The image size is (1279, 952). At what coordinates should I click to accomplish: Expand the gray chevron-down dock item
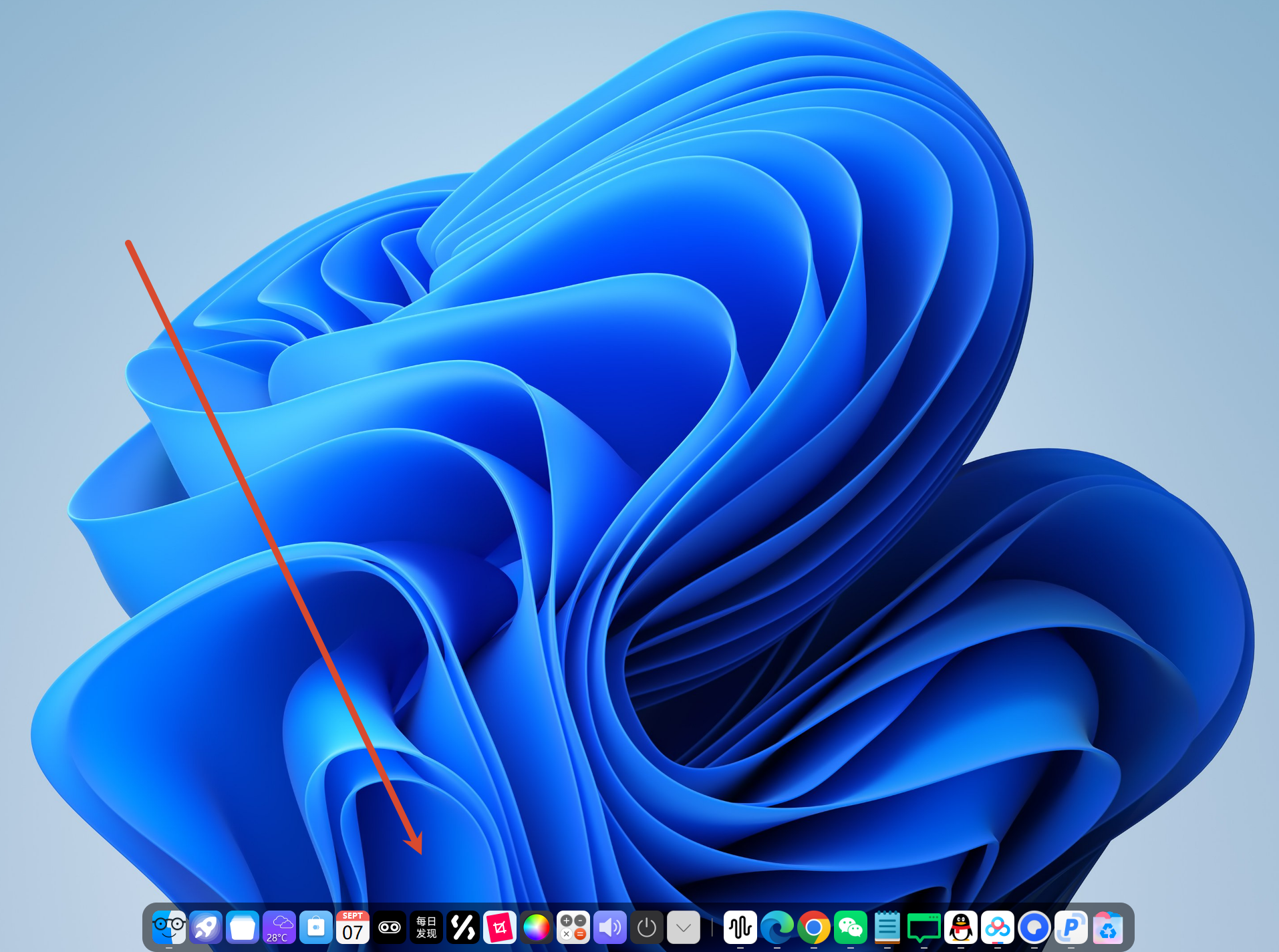(x=684, y=927)
